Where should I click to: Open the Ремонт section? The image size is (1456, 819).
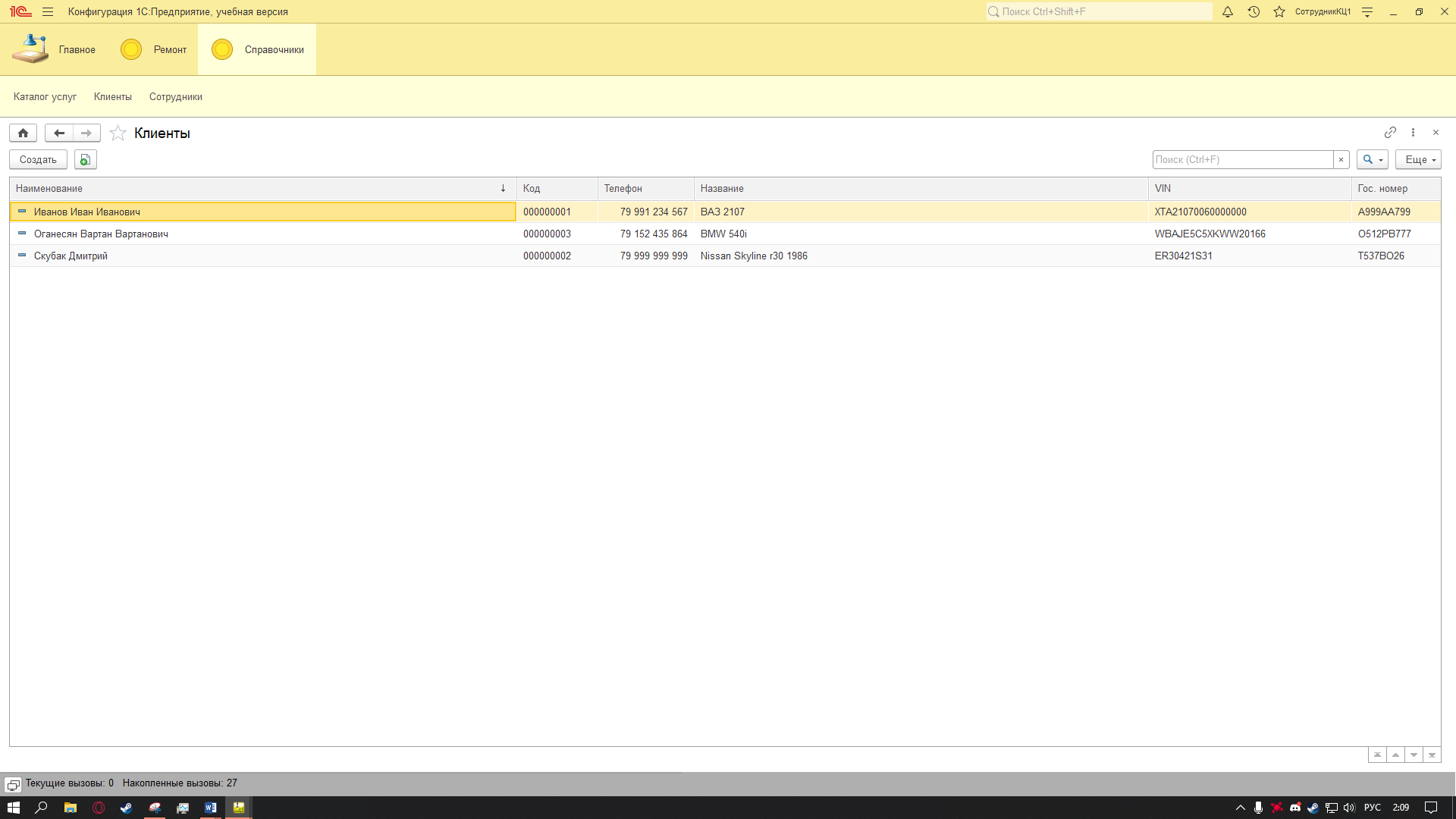coord(154,49)
